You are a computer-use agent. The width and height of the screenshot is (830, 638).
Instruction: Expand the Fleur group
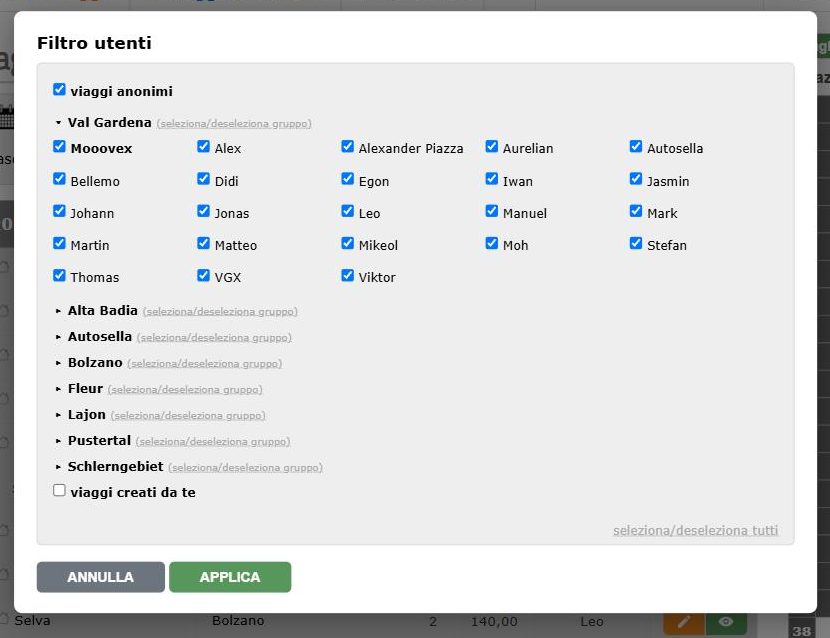pyautogui.click(x=58, y=389)
